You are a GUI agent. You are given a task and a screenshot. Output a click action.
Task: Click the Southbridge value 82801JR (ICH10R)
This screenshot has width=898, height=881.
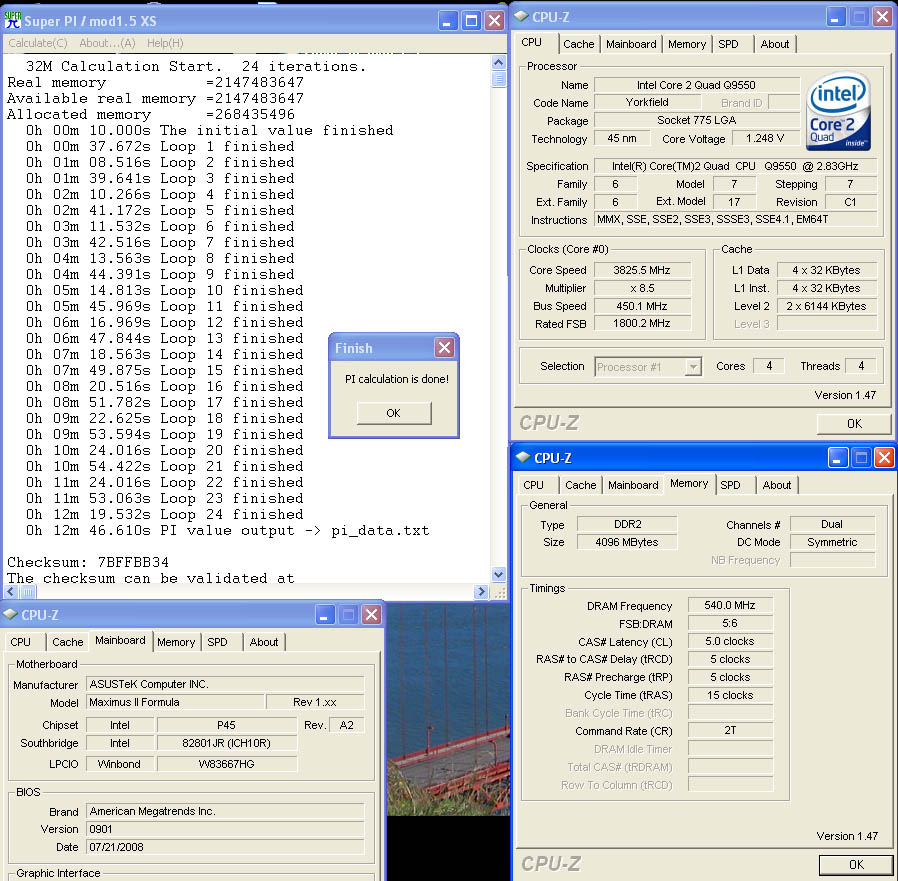pos(227,743)
